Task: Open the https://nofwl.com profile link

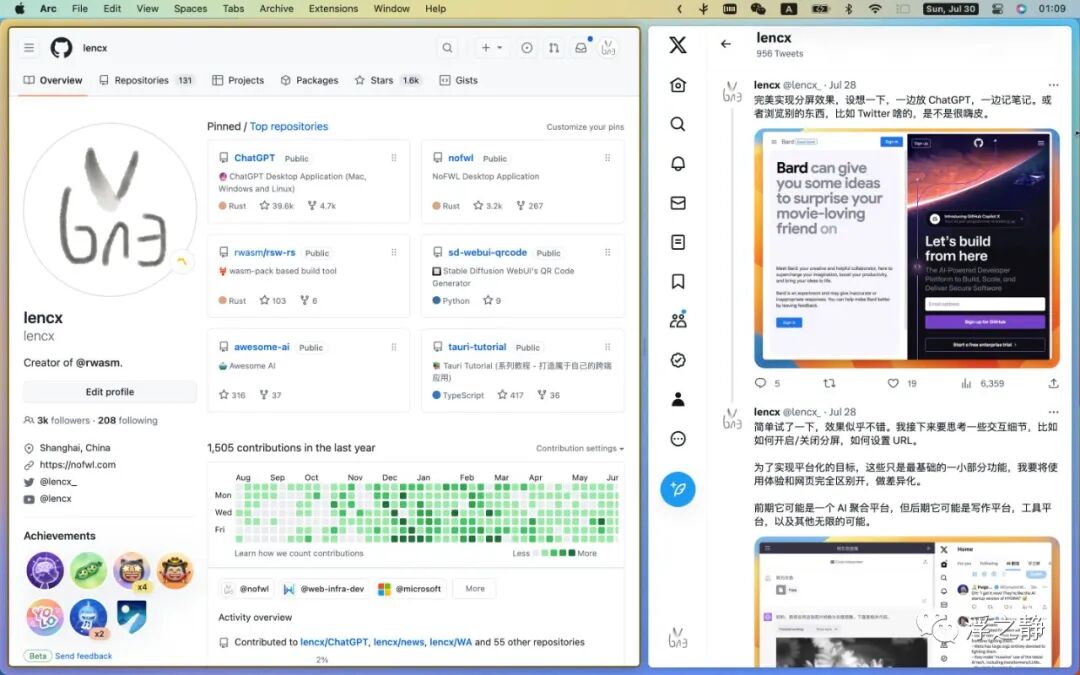Action: tap(77, 465)
